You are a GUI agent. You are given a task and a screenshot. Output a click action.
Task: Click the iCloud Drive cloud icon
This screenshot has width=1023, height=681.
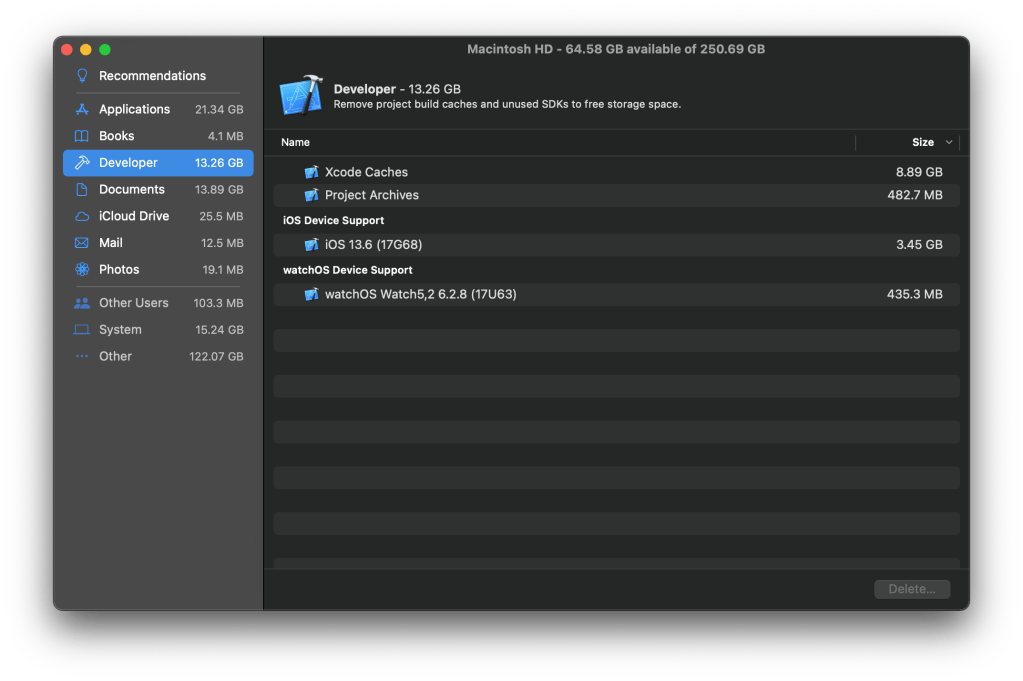click(82, 216)
